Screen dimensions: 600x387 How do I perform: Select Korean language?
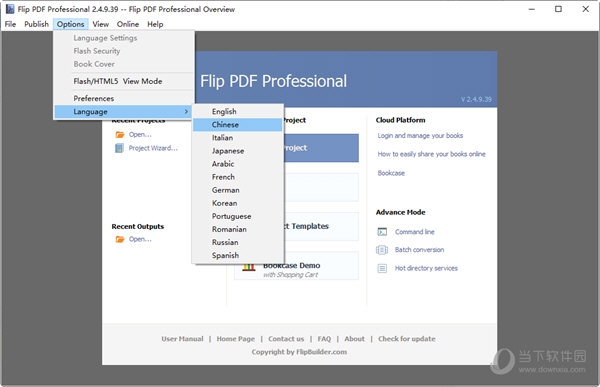click(238, 203)
